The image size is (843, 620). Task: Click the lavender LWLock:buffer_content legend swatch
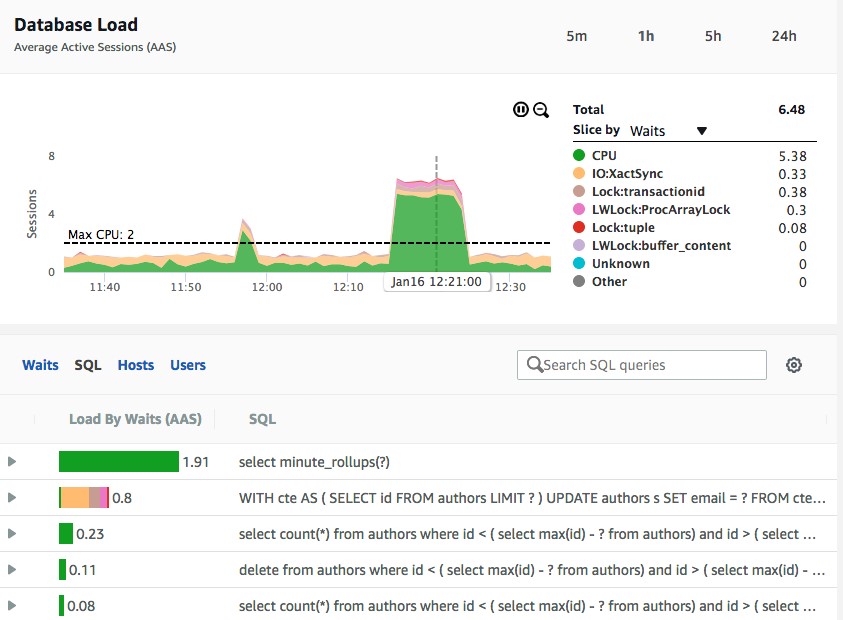579,245
